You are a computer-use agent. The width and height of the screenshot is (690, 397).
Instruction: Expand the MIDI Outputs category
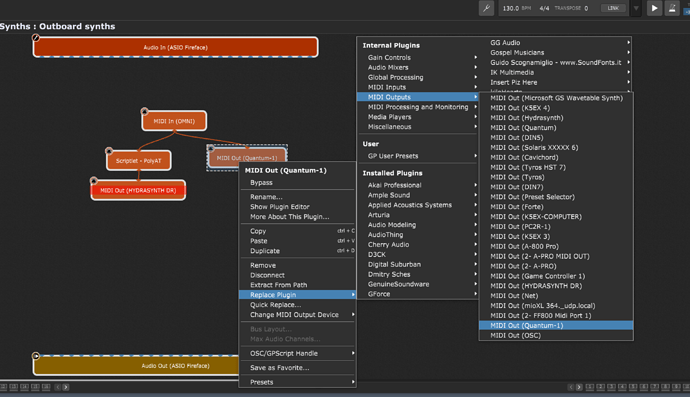[418, 97]
